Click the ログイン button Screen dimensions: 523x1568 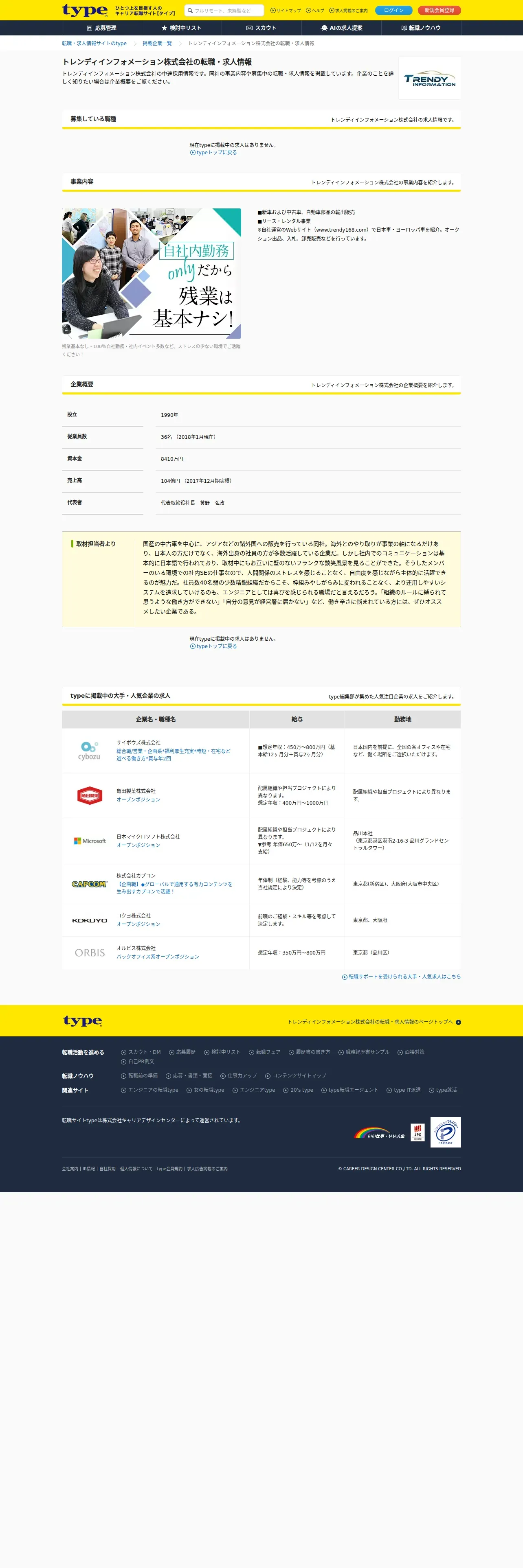[x=393, y=10]
